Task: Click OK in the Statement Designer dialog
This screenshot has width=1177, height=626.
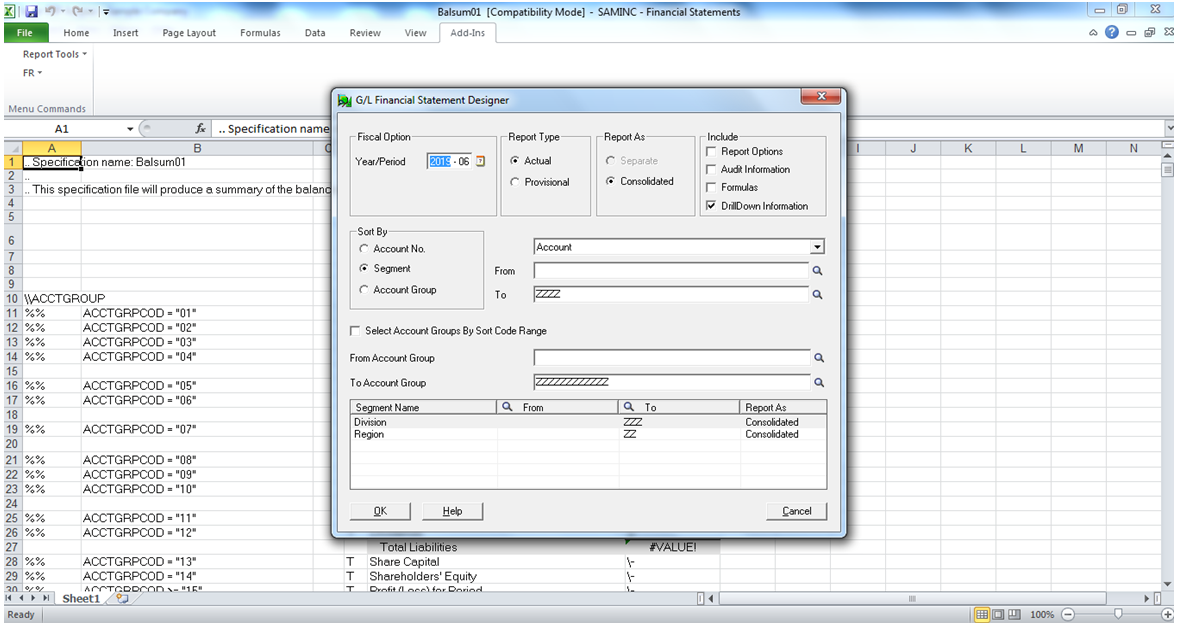Action: 381,511
